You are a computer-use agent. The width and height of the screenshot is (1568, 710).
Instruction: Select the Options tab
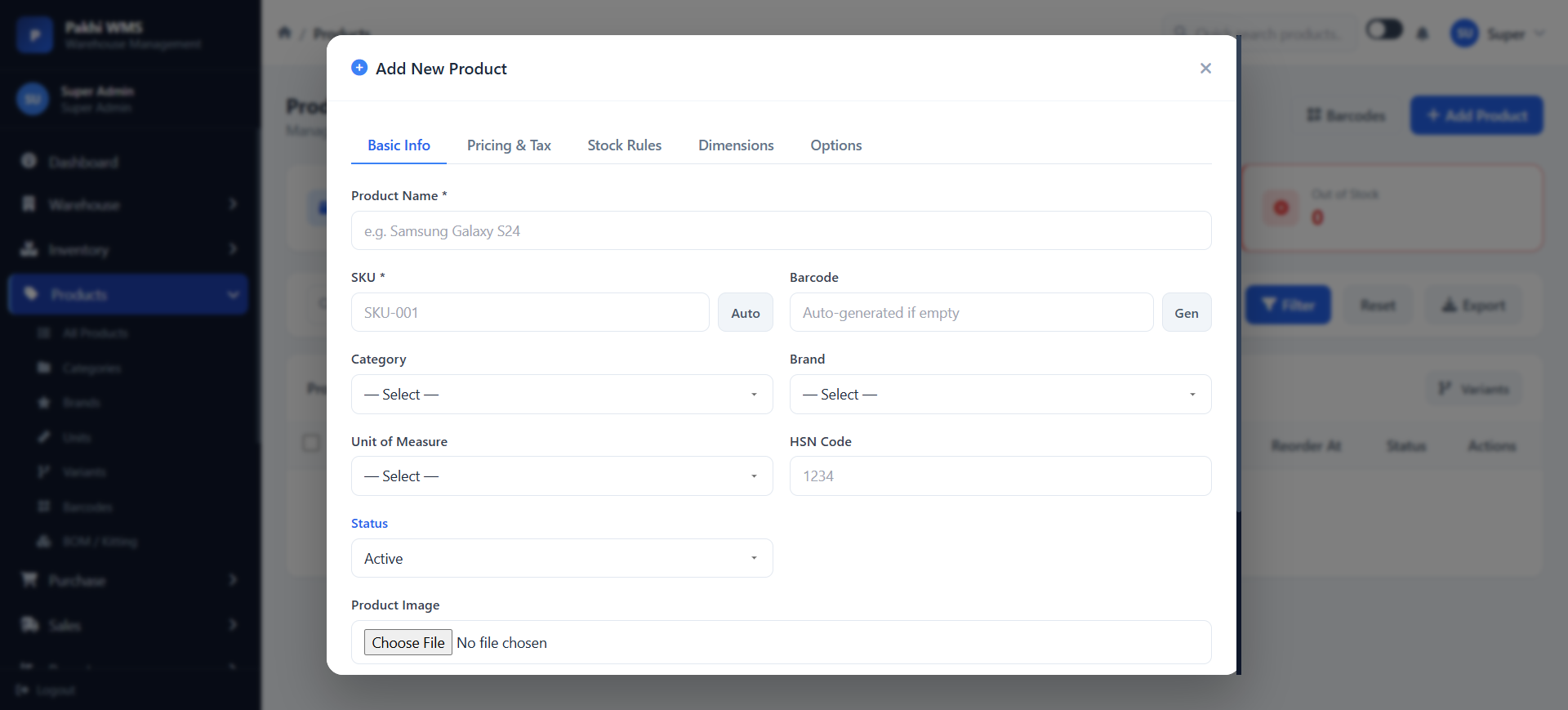[836, 145]
